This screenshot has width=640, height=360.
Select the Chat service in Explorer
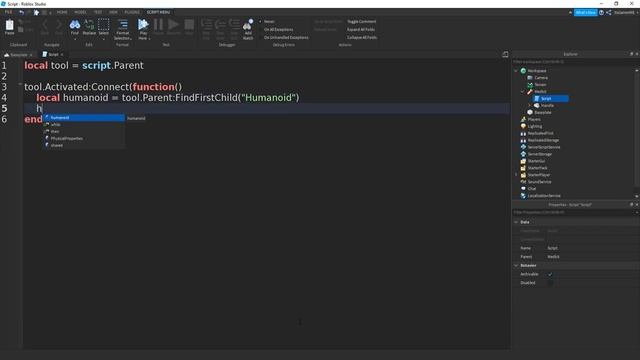coord(529,189)
